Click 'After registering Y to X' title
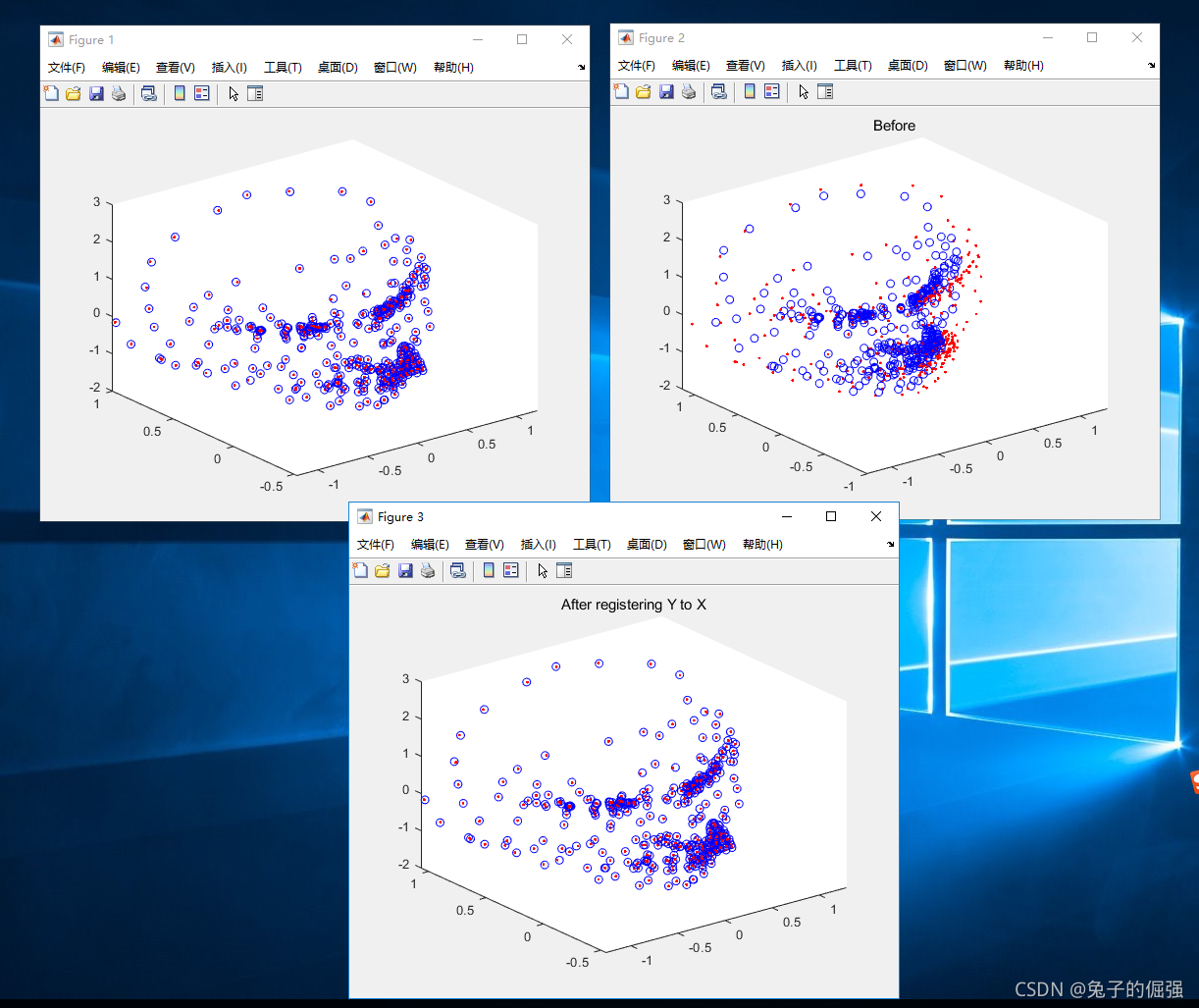Viewport: 1199px width, 1008px height. click(x=634, y=605)
